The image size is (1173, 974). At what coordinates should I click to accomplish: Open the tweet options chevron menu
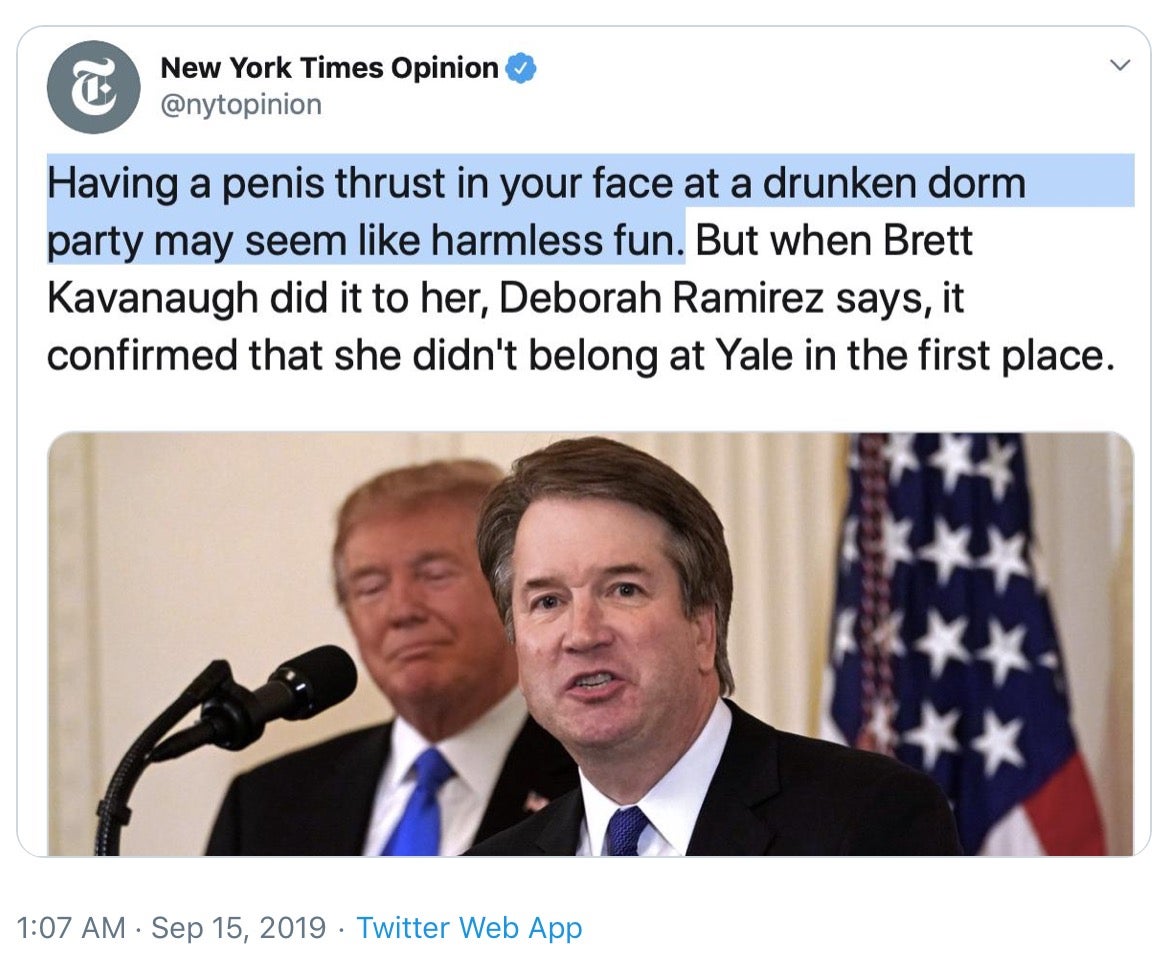click(x=1121, y=66)
